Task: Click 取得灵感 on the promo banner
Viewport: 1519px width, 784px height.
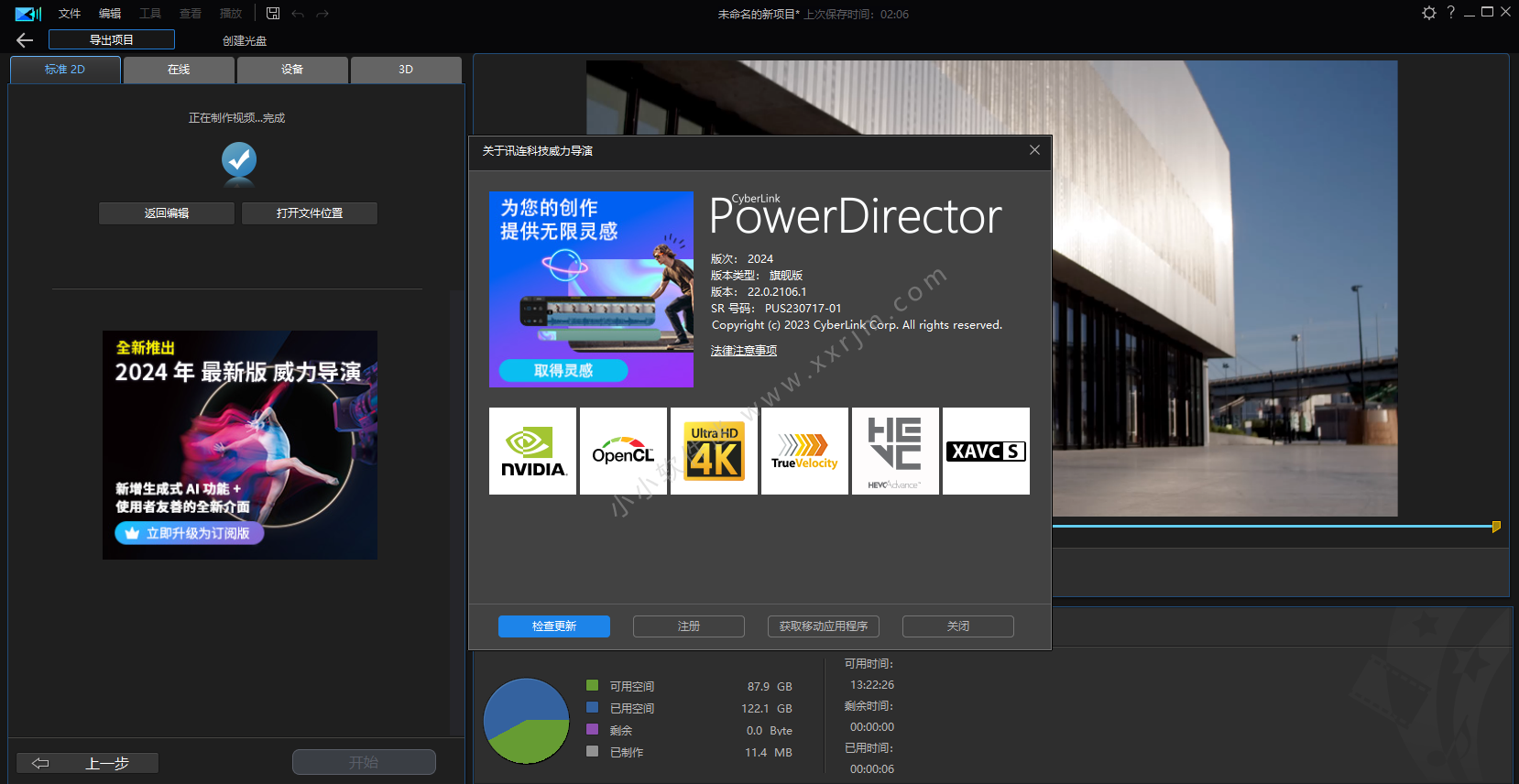Action: (x=563, y=370)
